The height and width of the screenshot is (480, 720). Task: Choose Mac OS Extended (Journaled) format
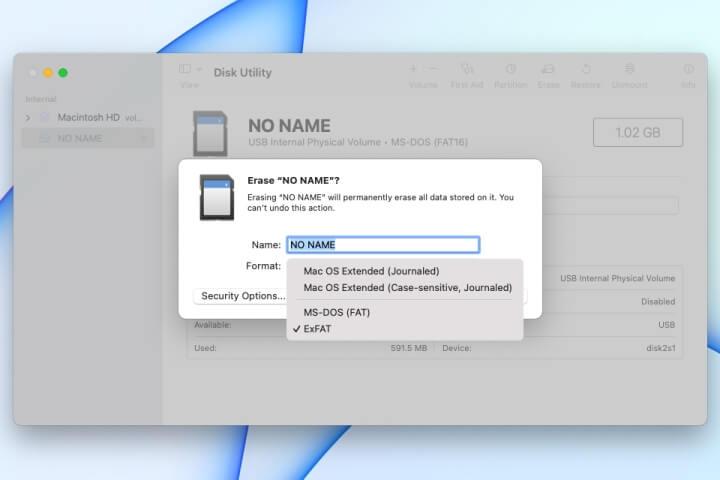click(371, 271)
